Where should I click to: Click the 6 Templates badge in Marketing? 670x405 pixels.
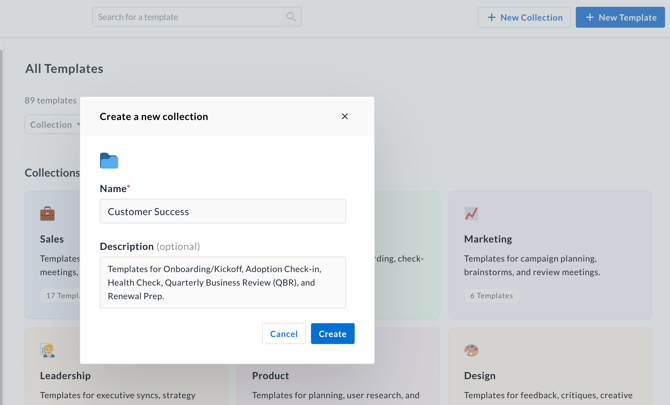(x=491, y=296)
